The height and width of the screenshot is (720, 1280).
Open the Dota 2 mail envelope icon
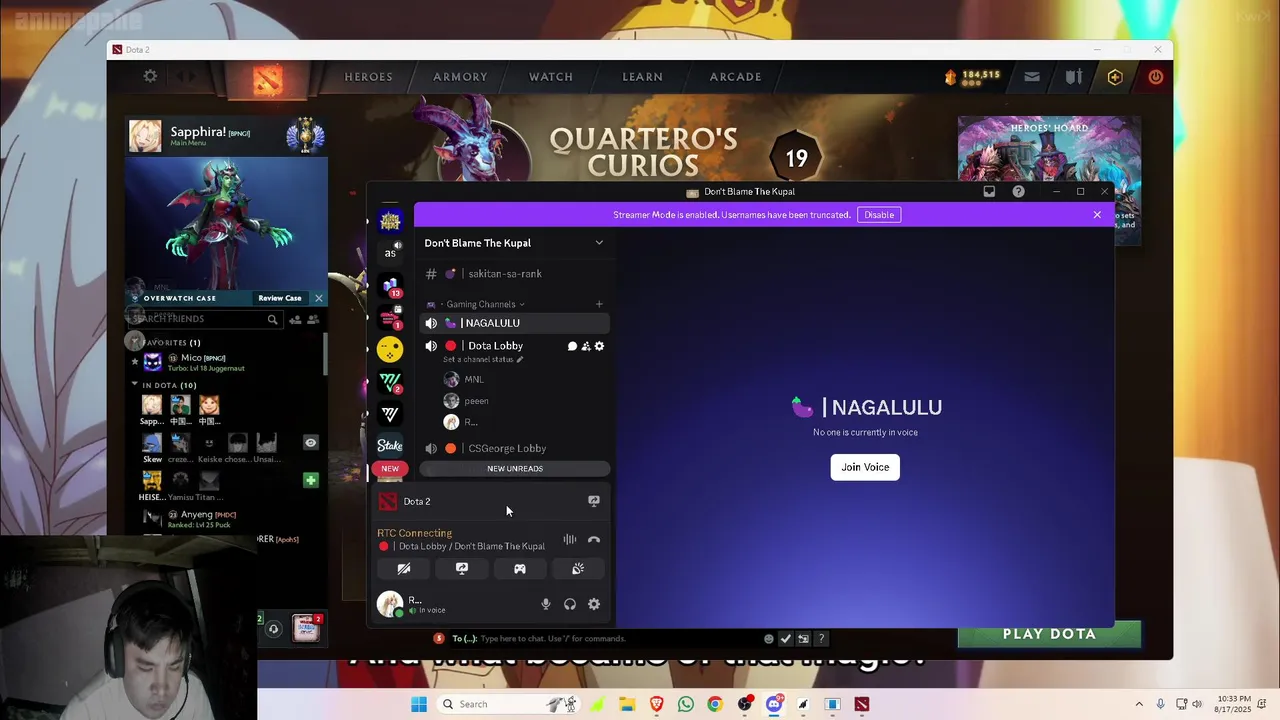coord(1032,77)
